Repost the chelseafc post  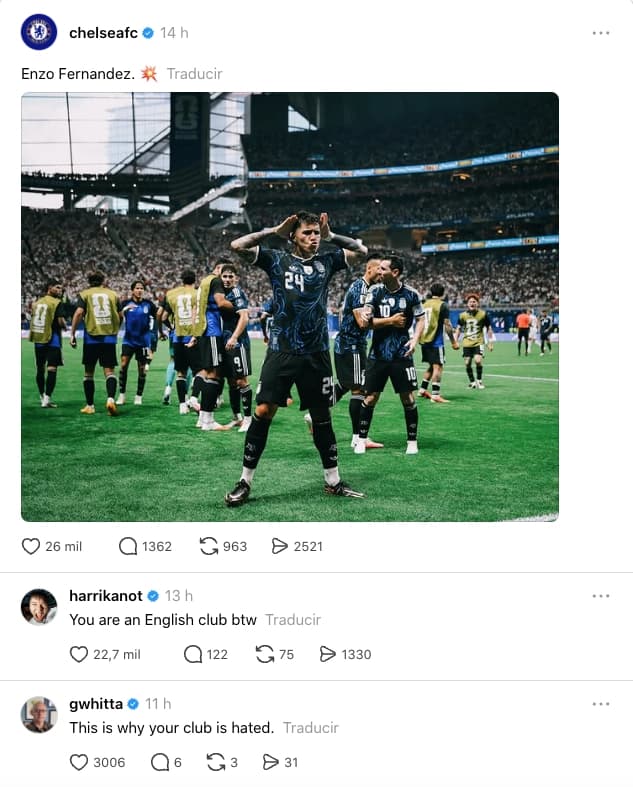(x=209, y=546)
